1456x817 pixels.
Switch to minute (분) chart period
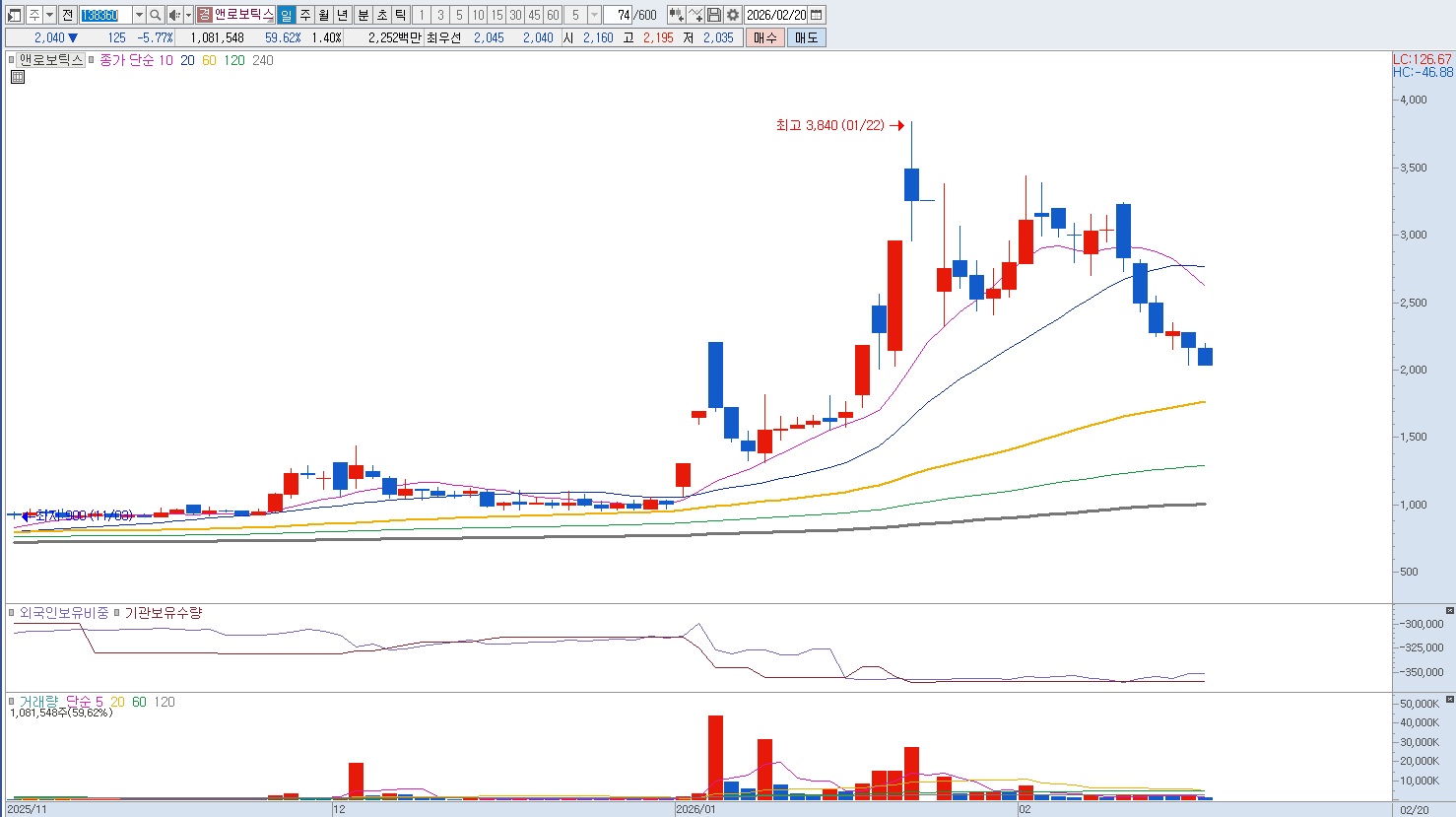coord(363,15)
